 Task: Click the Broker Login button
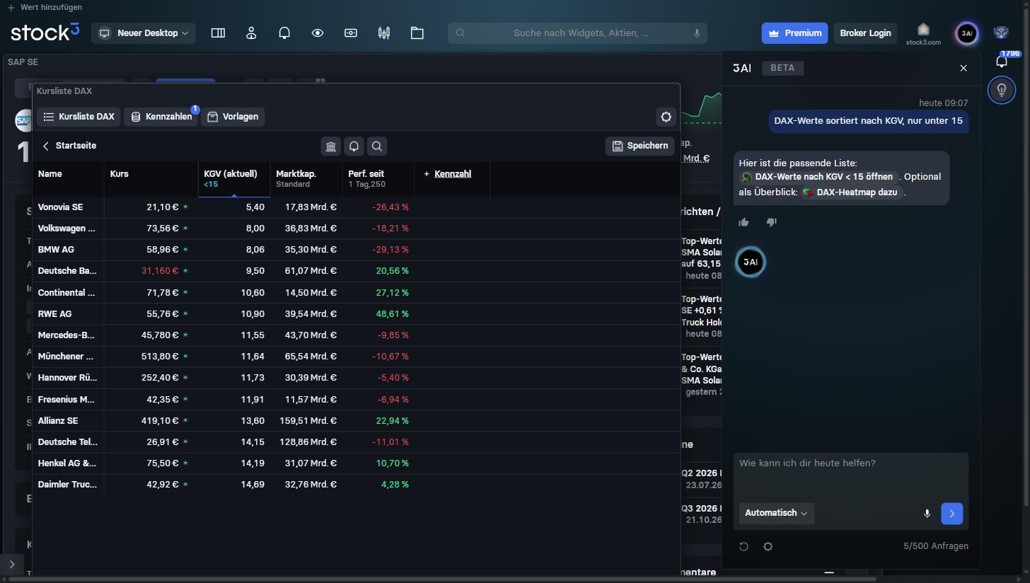(x=865, y=33)
